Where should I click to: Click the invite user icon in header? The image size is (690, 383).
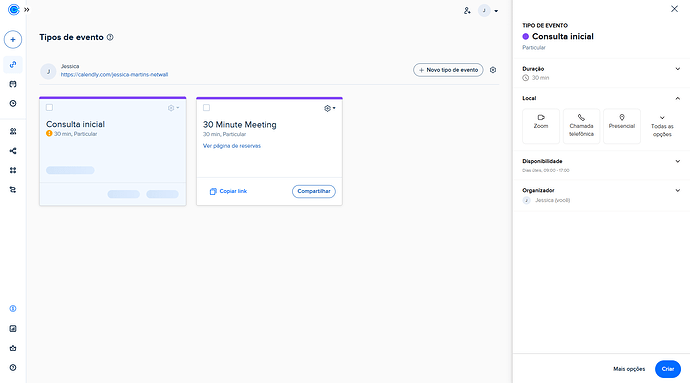(467, 11)
